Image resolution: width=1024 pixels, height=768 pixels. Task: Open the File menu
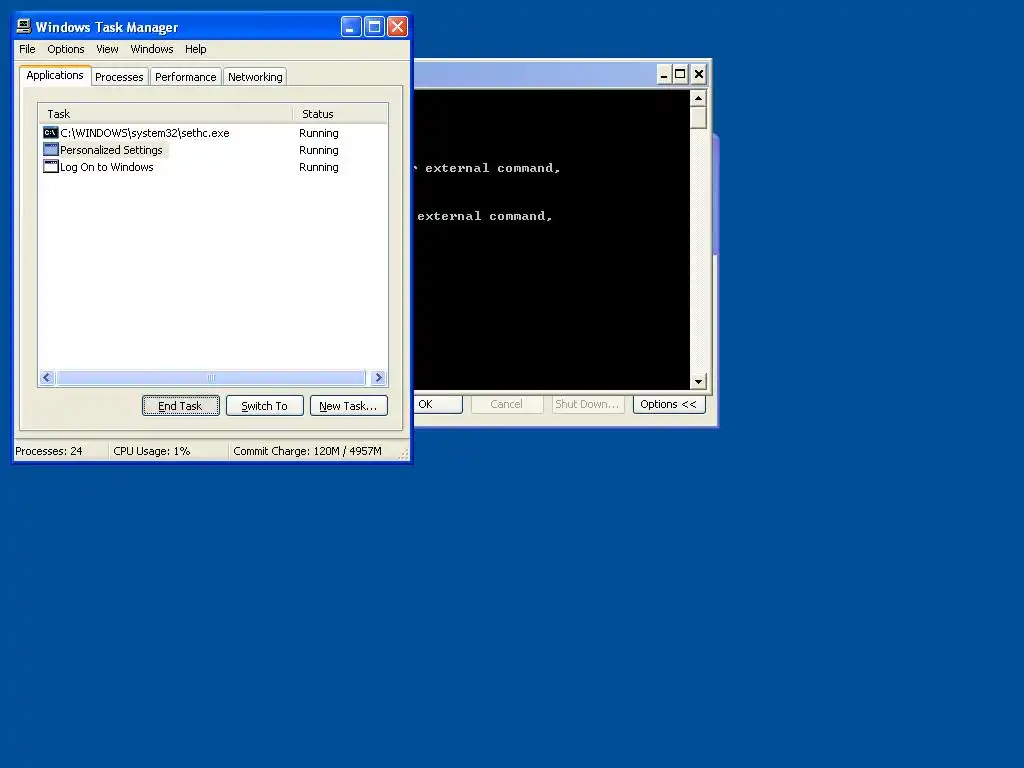pos(27,49)
